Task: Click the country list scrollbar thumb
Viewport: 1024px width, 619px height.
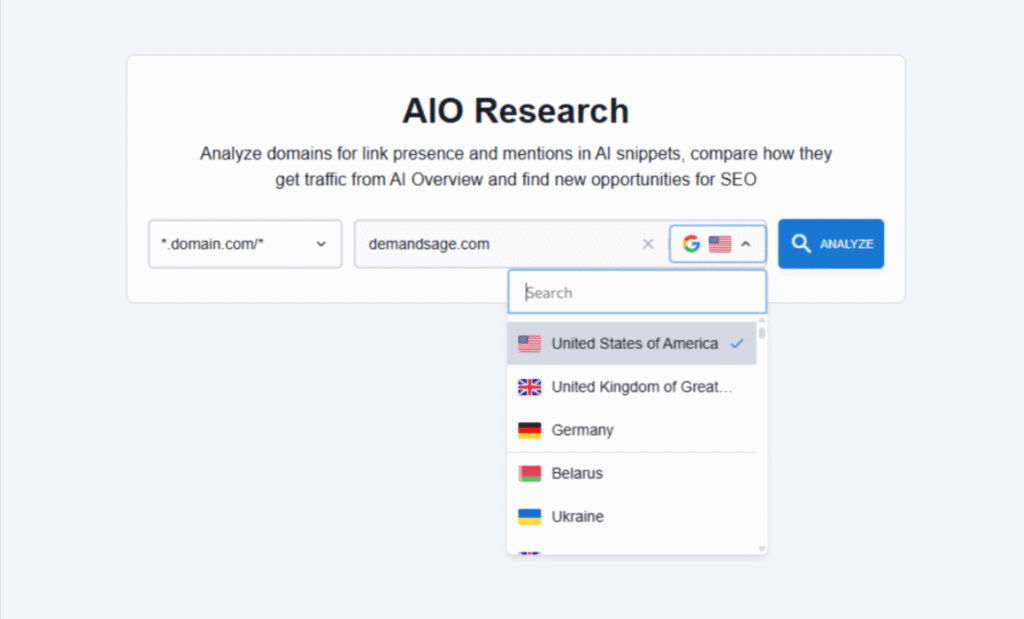Action: [x=761, y=332]
